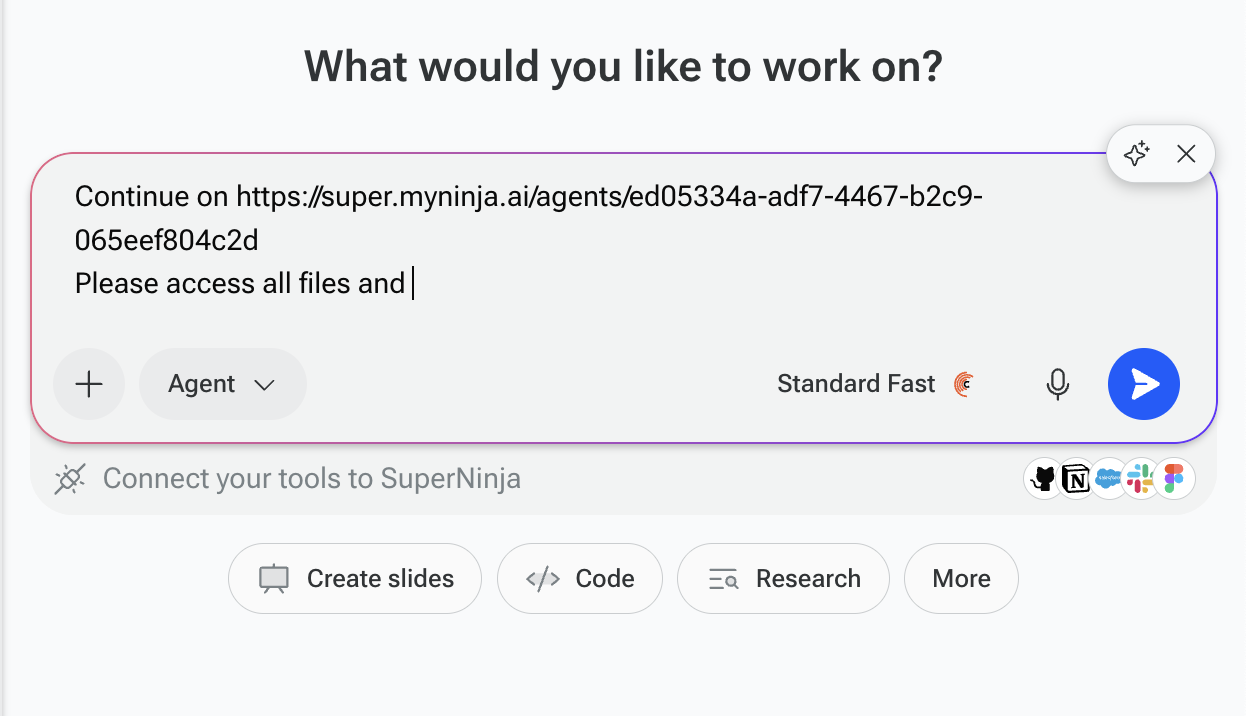Open Connect your tools to SuperNinja
This screenshot has width=1246, height=716.
[312, 479]
